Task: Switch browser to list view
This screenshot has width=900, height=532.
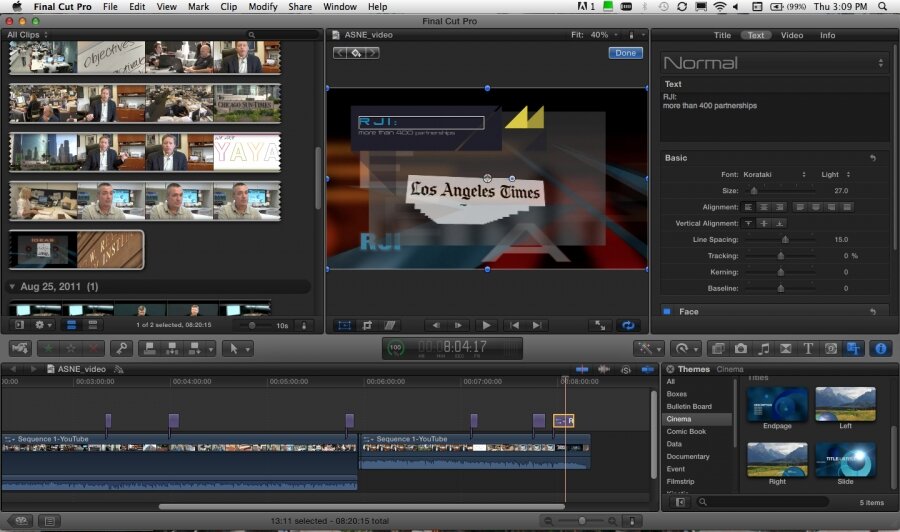Action: click(92, 325)
